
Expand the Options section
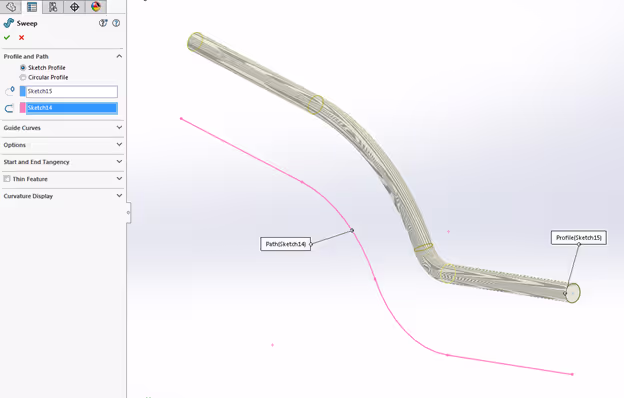[x=119, y=144]
